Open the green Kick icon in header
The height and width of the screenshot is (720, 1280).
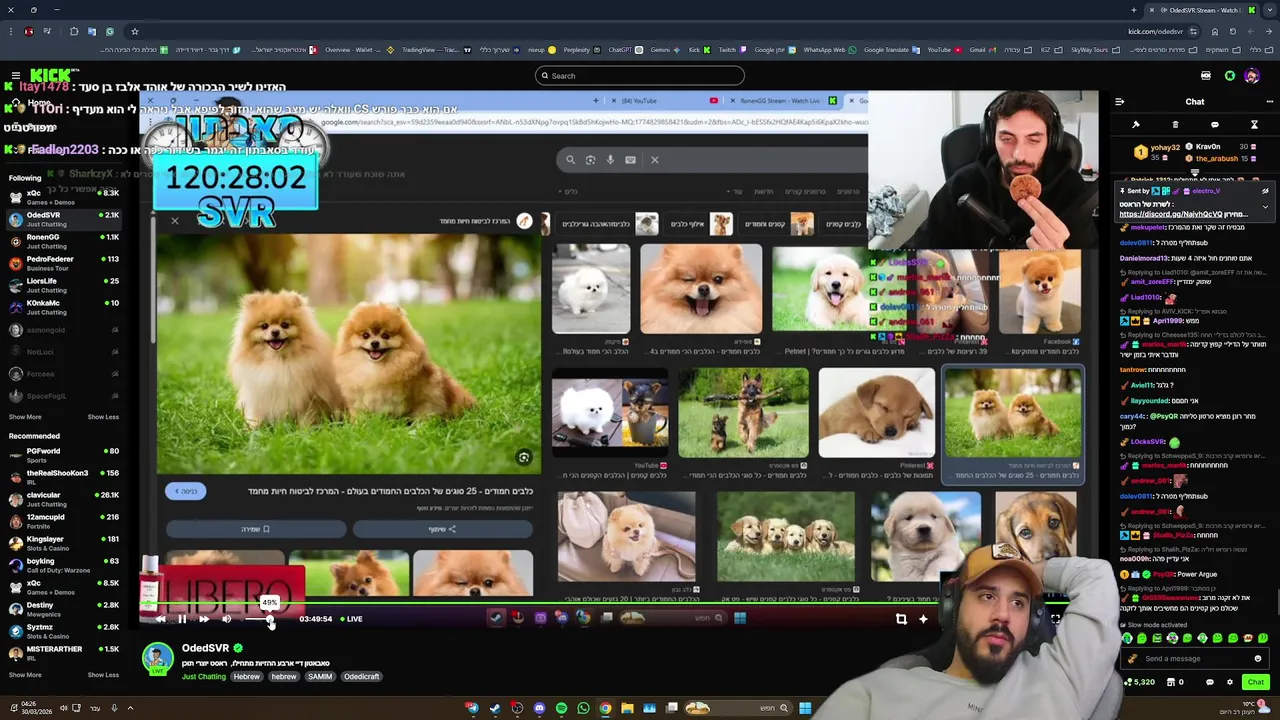(1229, 76)
